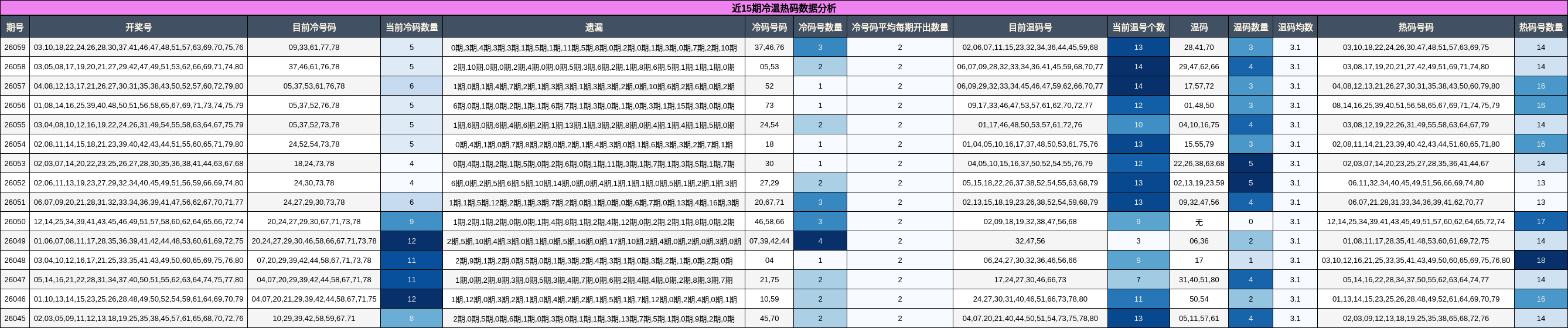Select warm code cell 02,13,19,23,59
The image size is (1568, 328).
(1198, 183)
